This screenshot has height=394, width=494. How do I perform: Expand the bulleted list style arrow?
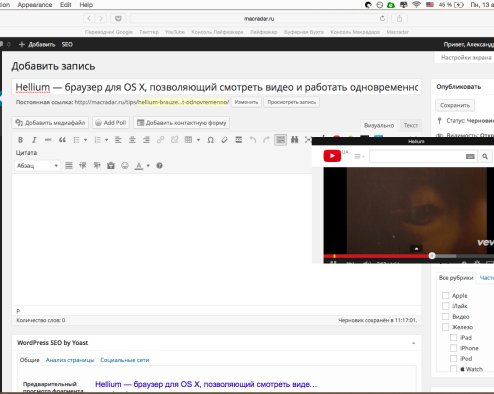pyautogui.click(x=85, y=140)
